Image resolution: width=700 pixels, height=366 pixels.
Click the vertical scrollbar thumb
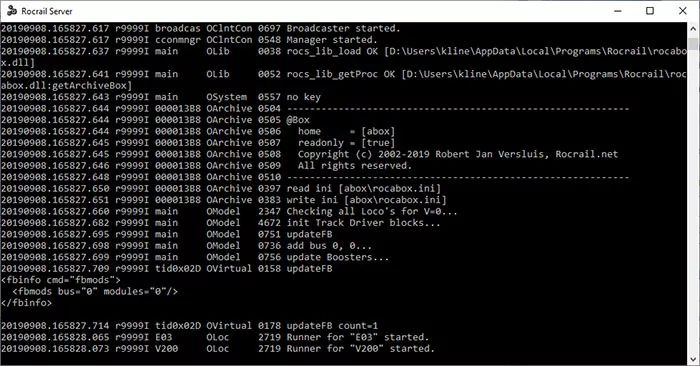point(693,43)
